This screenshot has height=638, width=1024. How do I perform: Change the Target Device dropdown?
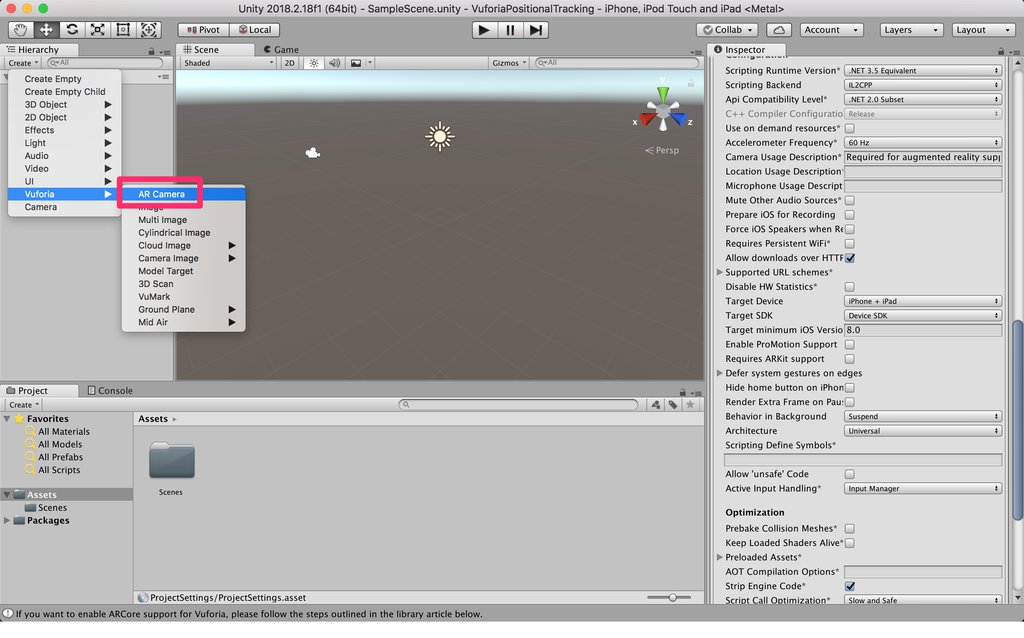tap(923, 301)
